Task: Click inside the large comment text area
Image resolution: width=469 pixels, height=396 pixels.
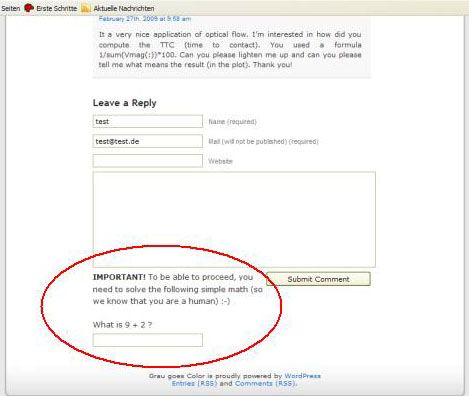Action: pyautogui.click(x=234, y=219)
